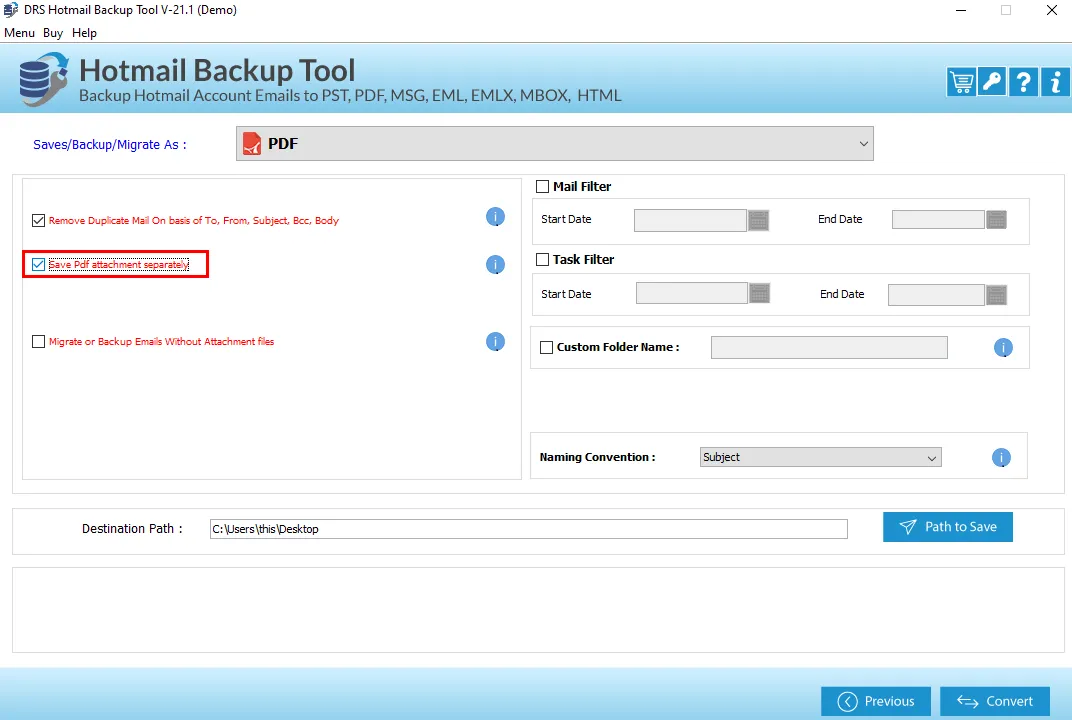Open the Saves/Backup/Migrate As PDF dropdown
This screenshot has width=1072, height=720.
click(554, 144)
